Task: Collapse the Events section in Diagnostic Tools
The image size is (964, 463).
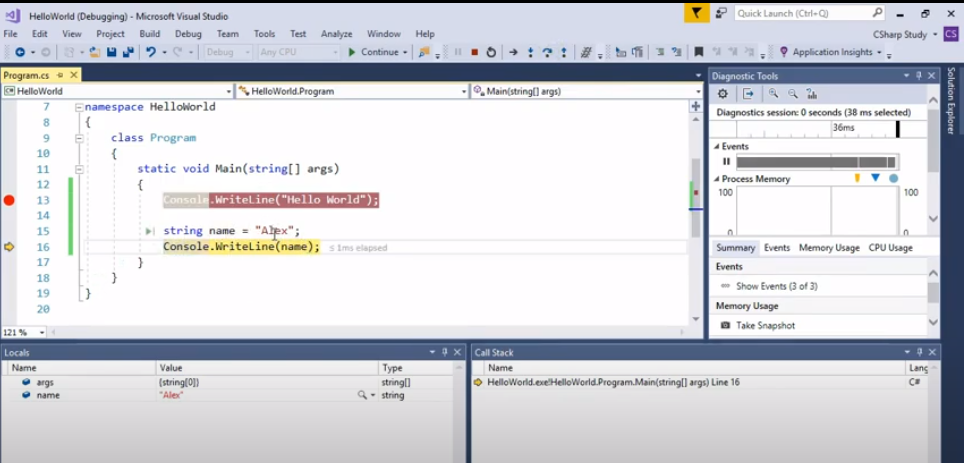Action: (x=717, y=146)
